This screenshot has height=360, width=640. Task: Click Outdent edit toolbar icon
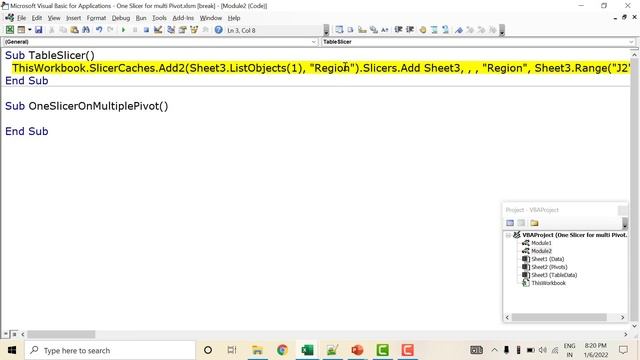tap(410, 30)
